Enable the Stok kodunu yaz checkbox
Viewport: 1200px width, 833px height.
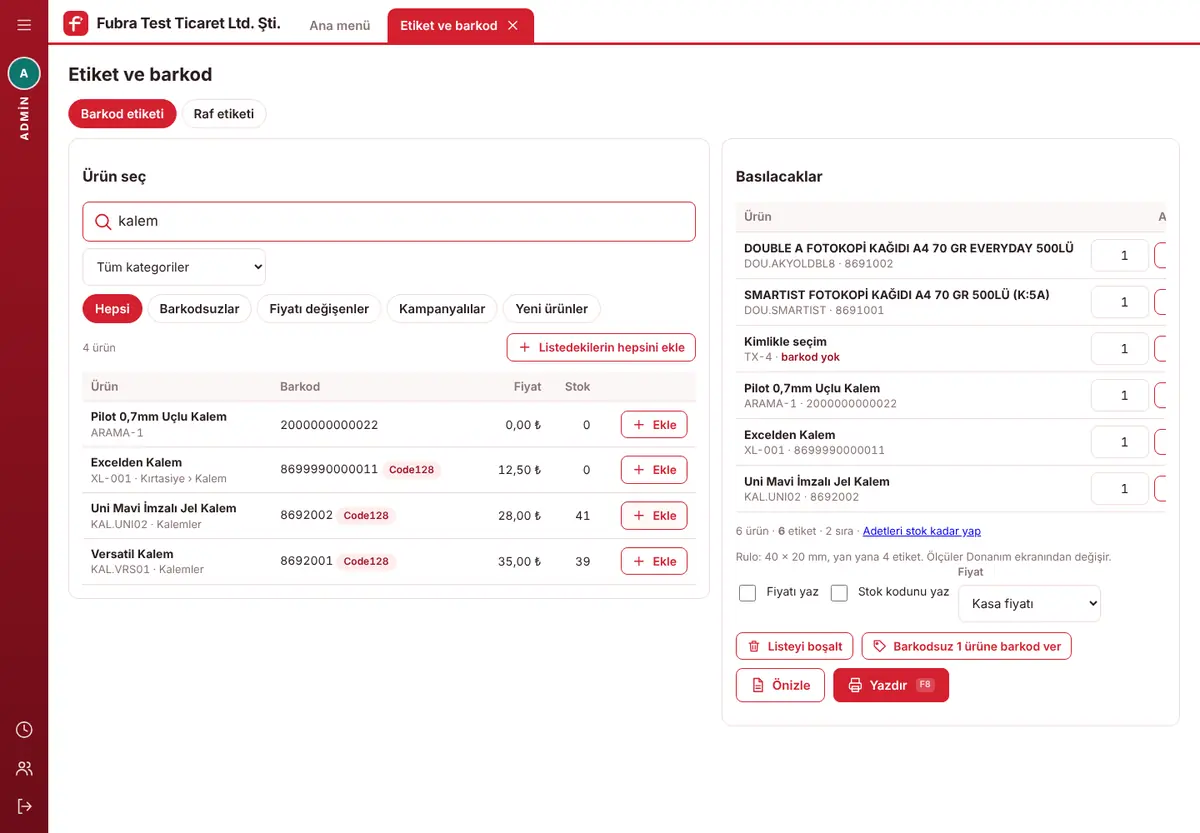click(839, 593)
